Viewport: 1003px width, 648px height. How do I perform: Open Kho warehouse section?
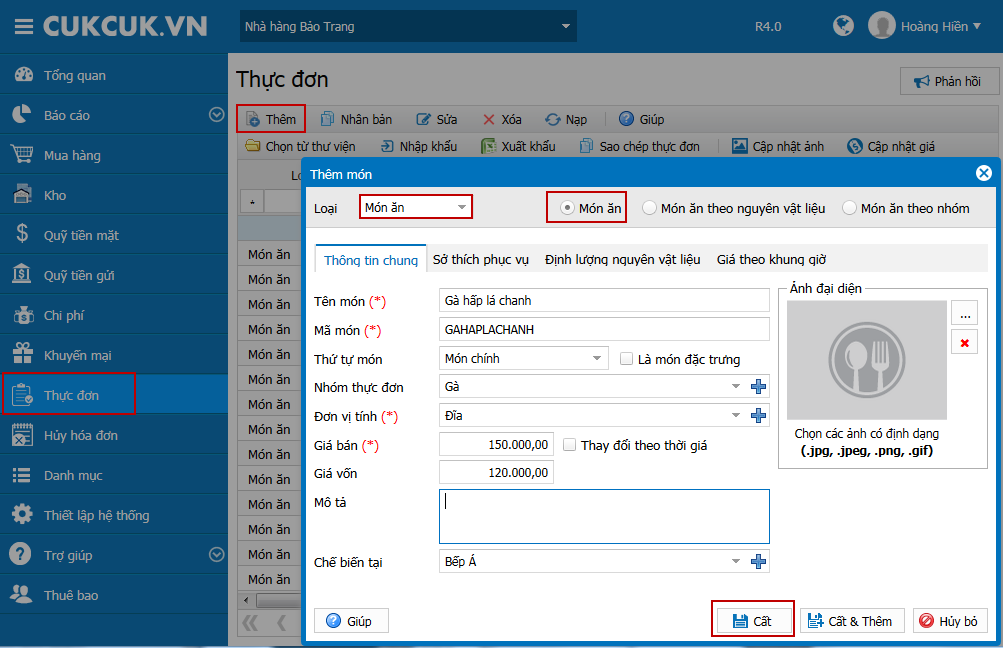tap(114, 195)
